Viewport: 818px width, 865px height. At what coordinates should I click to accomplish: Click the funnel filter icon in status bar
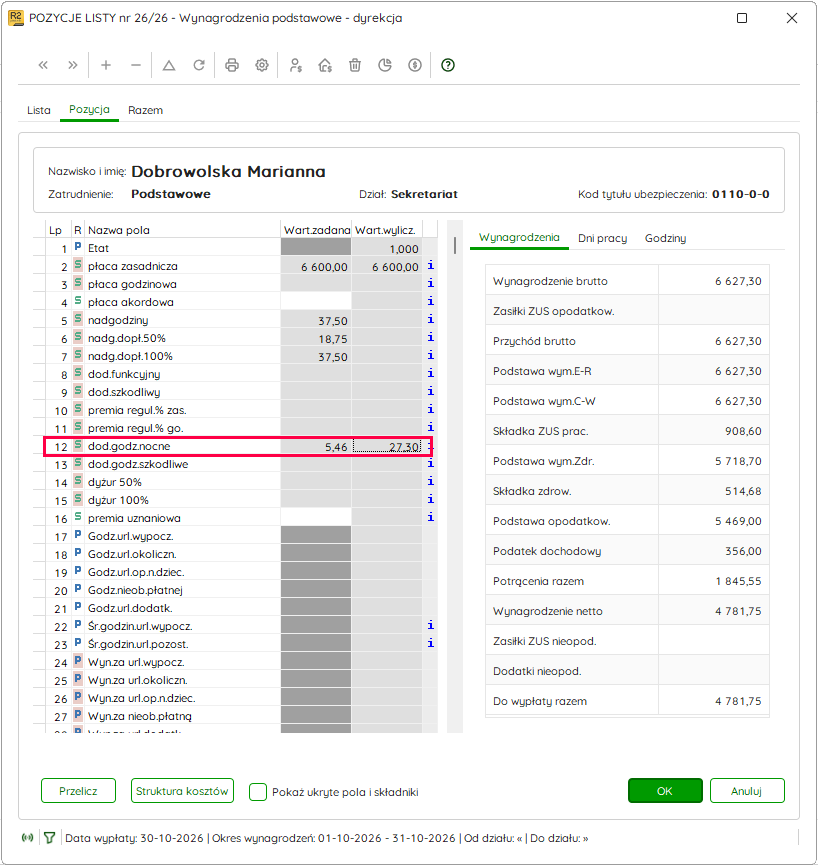(50, 838)
